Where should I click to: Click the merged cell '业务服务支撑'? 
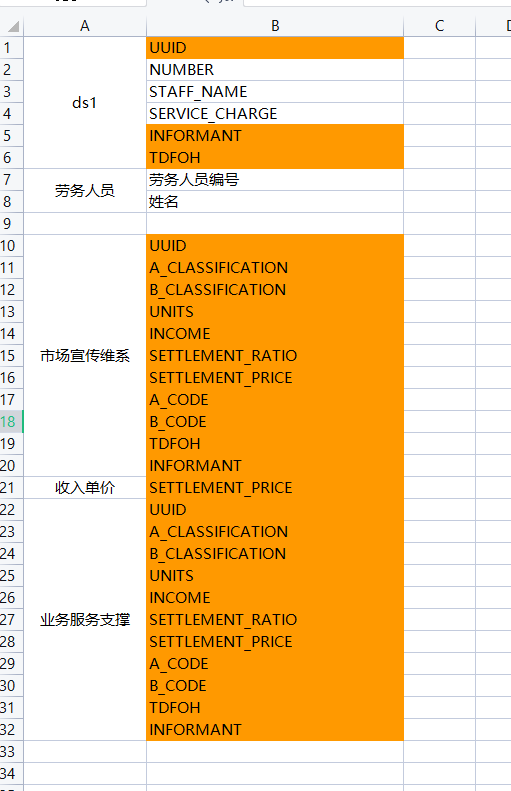(85, 619)
